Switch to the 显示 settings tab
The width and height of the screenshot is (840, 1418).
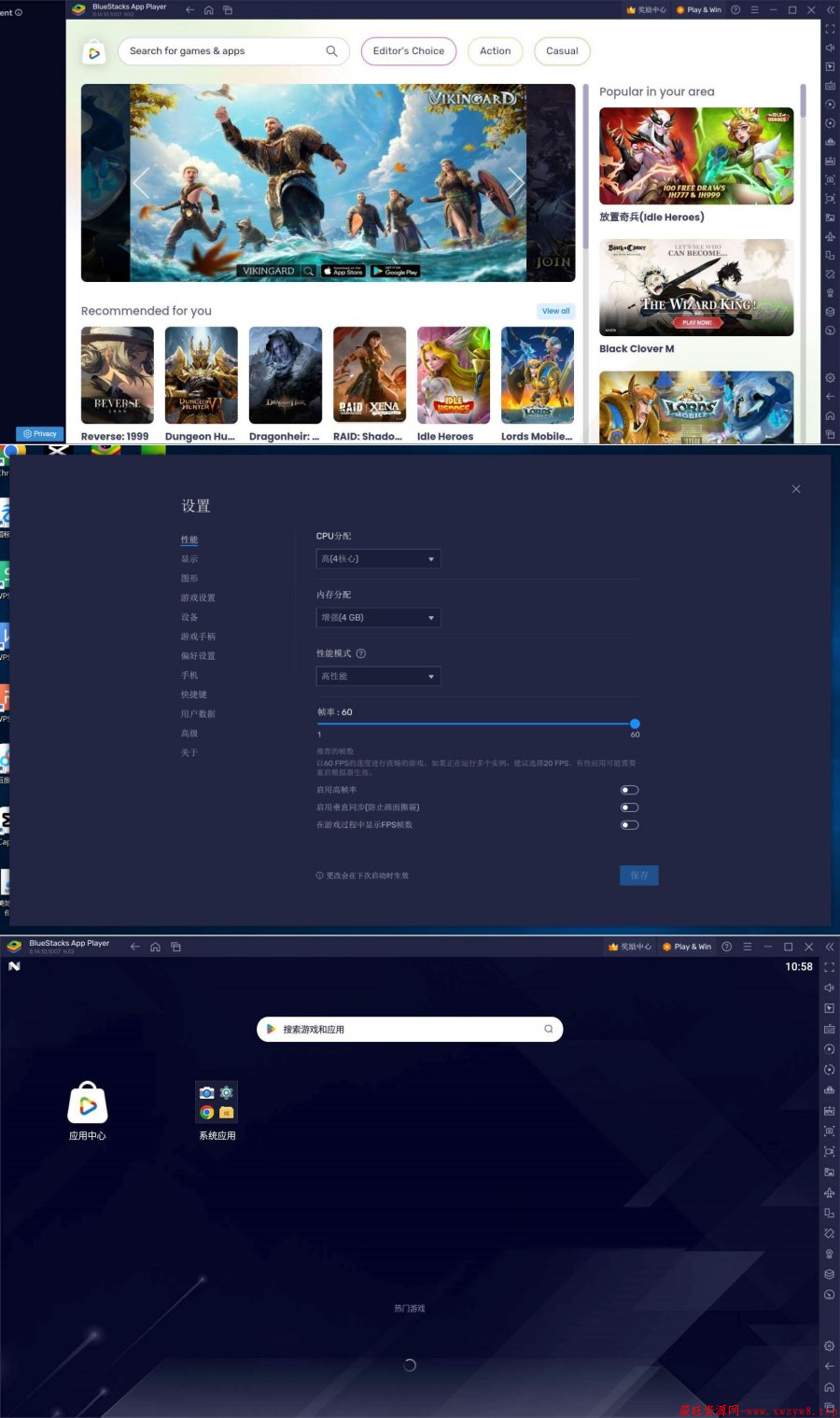pyautogui.click(x=189, y=559)
